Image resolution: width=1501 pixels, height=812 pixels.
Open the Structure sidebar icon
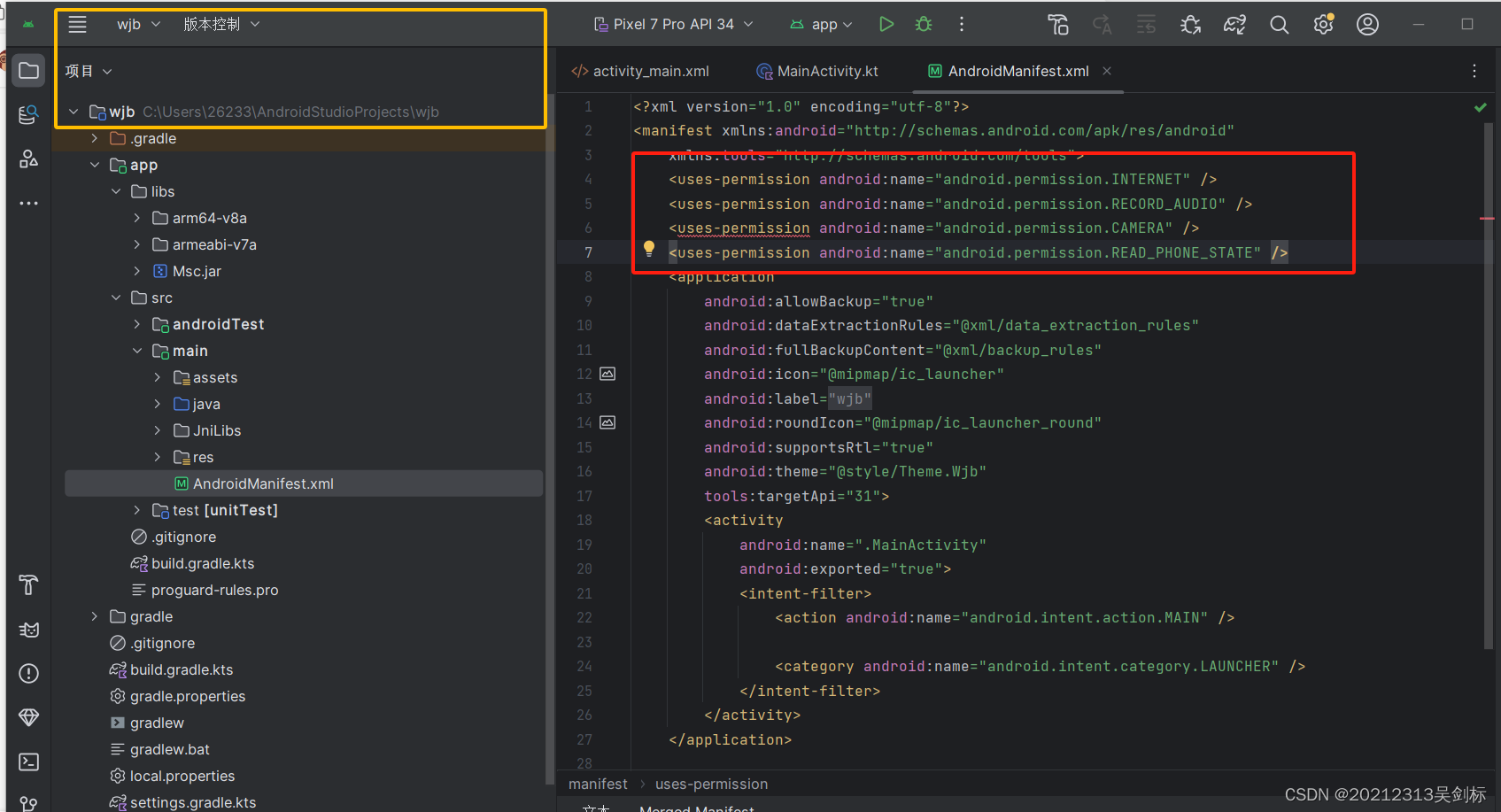pyautogui.click(x=29, y=159)
